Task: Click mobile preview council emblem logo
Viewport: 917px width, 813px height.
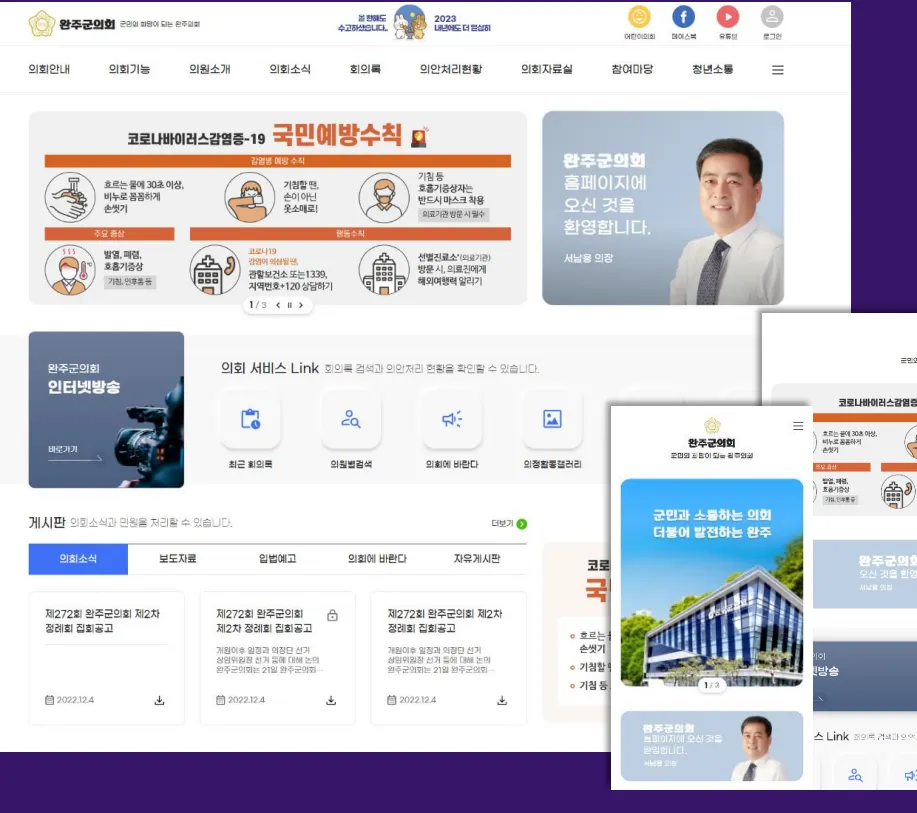Action: 712,425
